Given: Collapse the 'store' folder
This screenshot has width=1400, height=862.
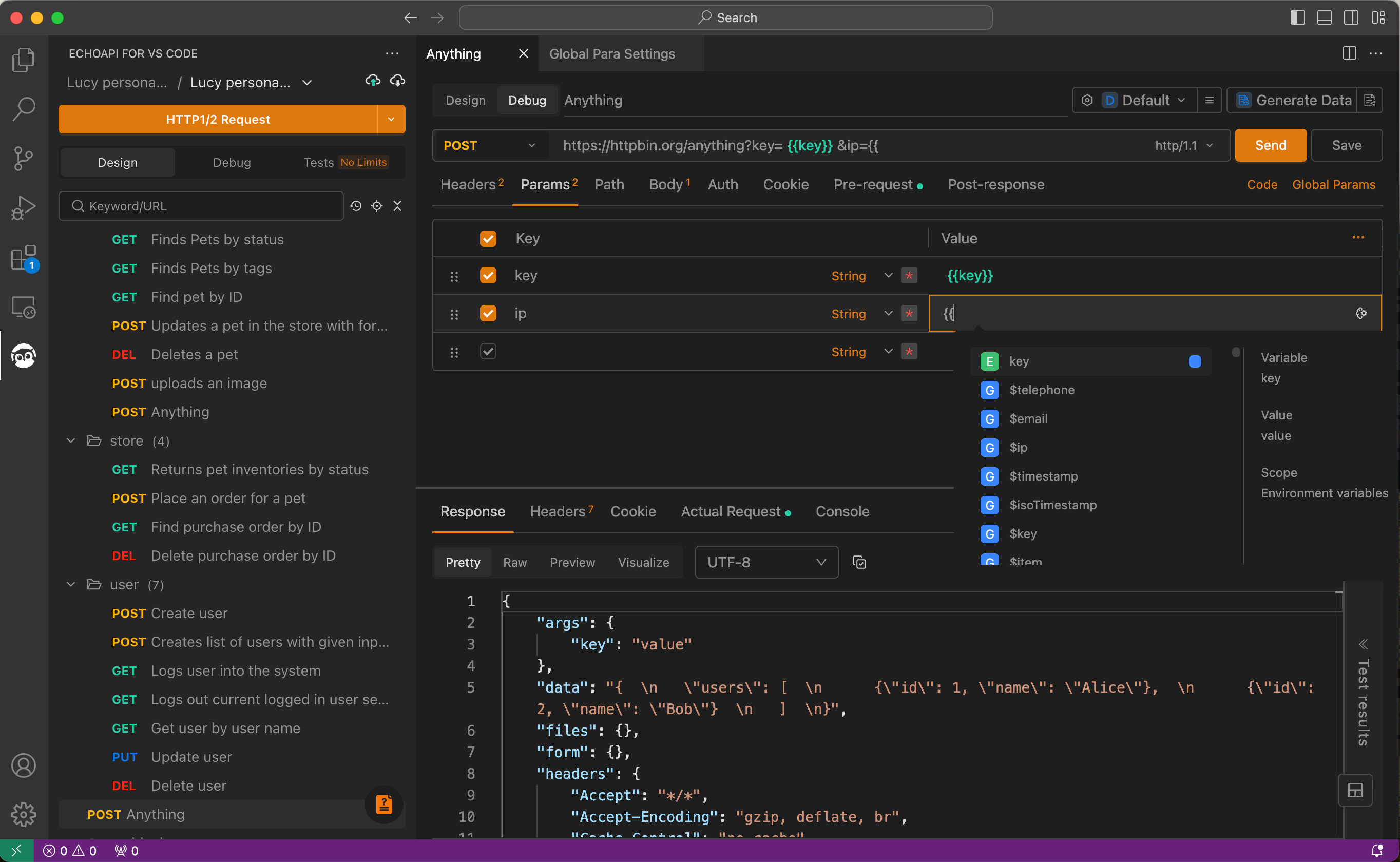Looking at the screenshot, I should [x=71, y=440].
